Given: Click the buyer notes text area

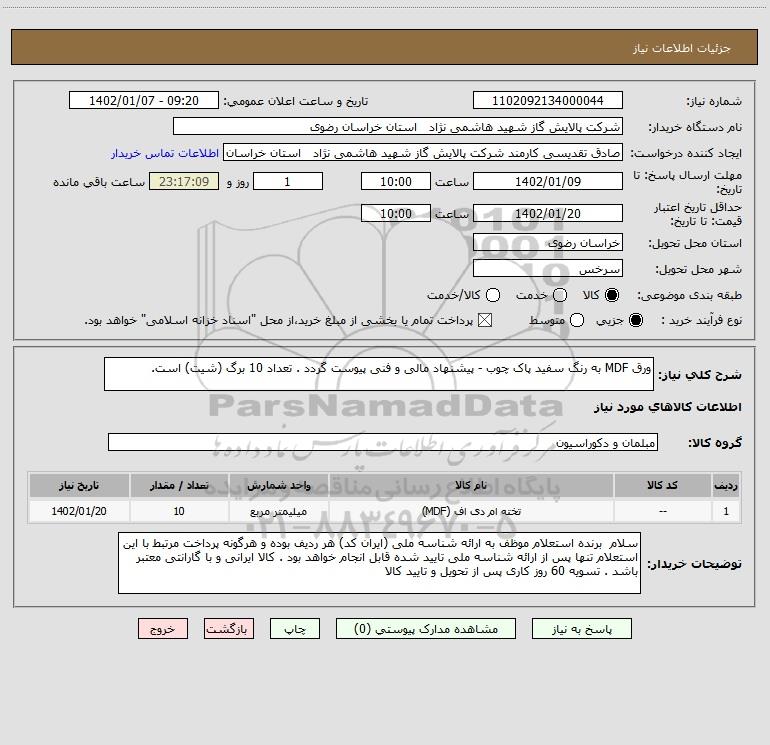Looking at the screenshot, I should click(x=379, y=563).
